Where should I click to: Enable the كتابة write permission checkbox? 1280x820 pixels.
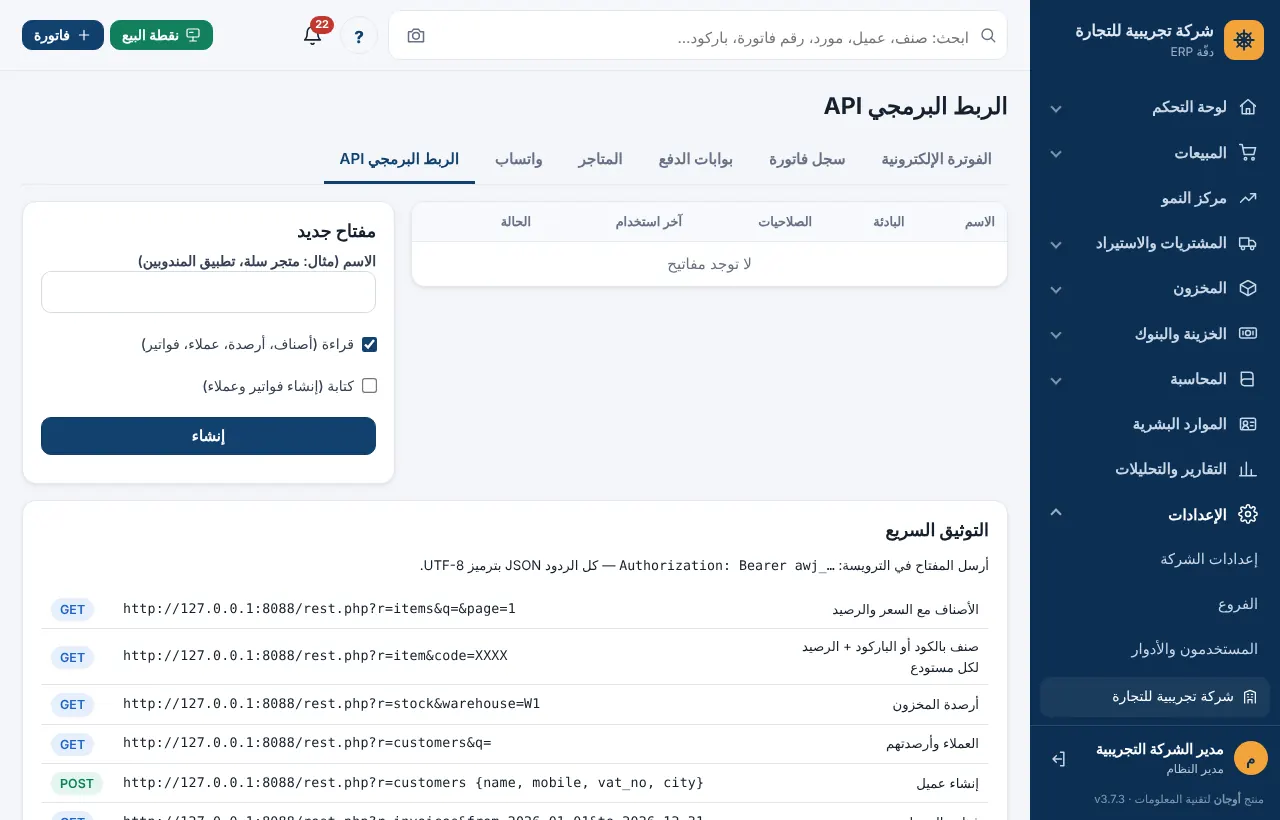(369, 385)
